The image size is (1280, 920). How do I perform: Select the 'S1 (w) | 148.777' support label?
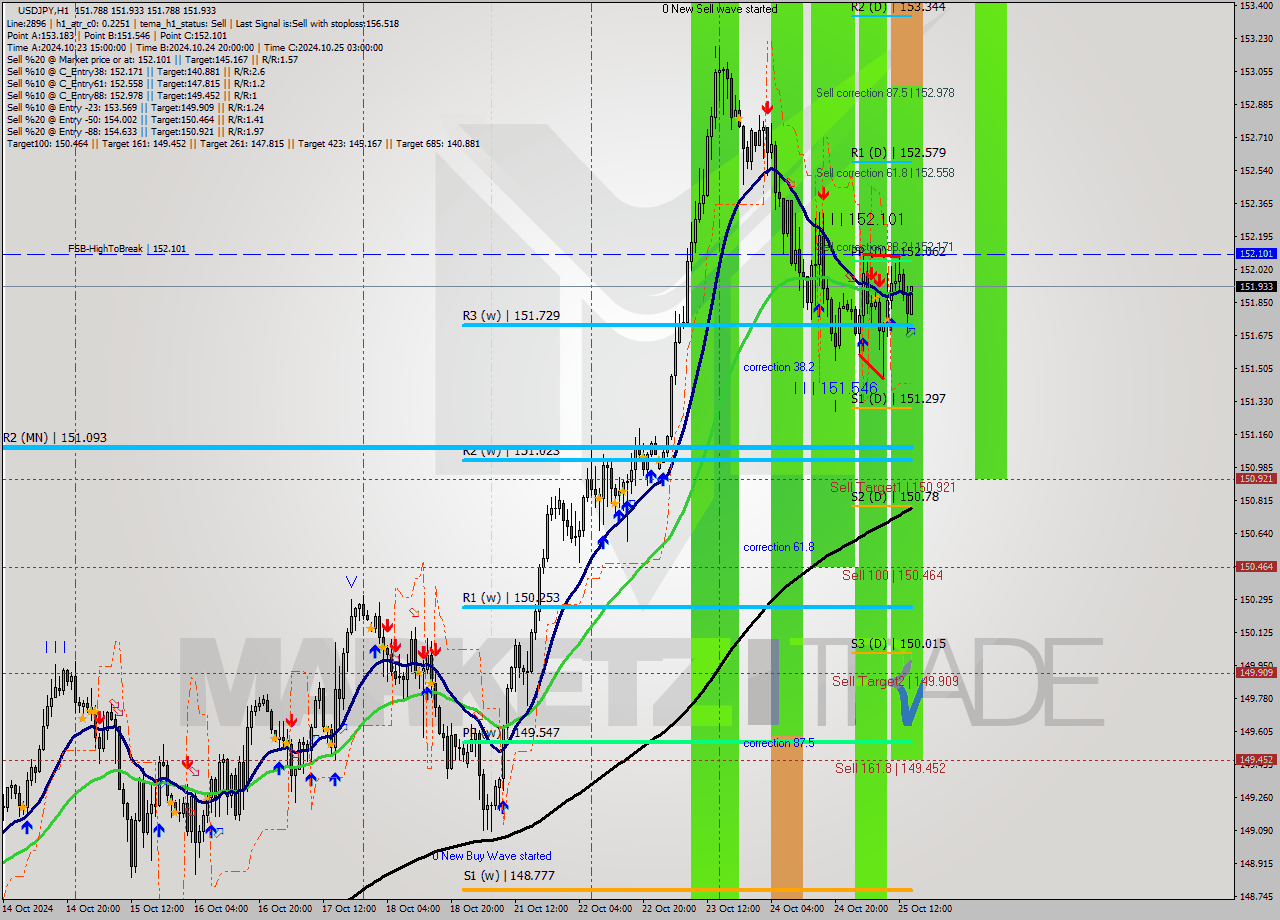(508, 876)
